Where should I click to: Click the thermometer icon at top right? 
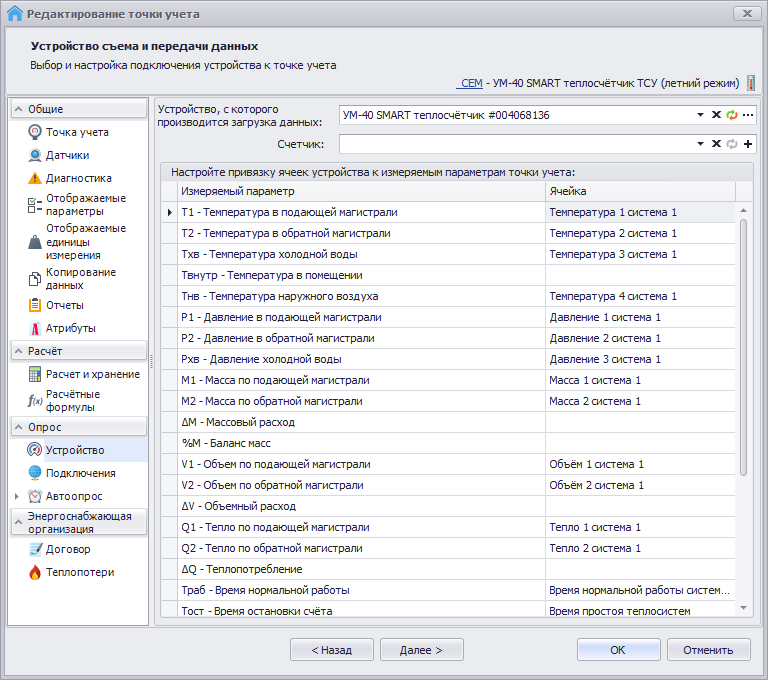[x=751, y=83]
